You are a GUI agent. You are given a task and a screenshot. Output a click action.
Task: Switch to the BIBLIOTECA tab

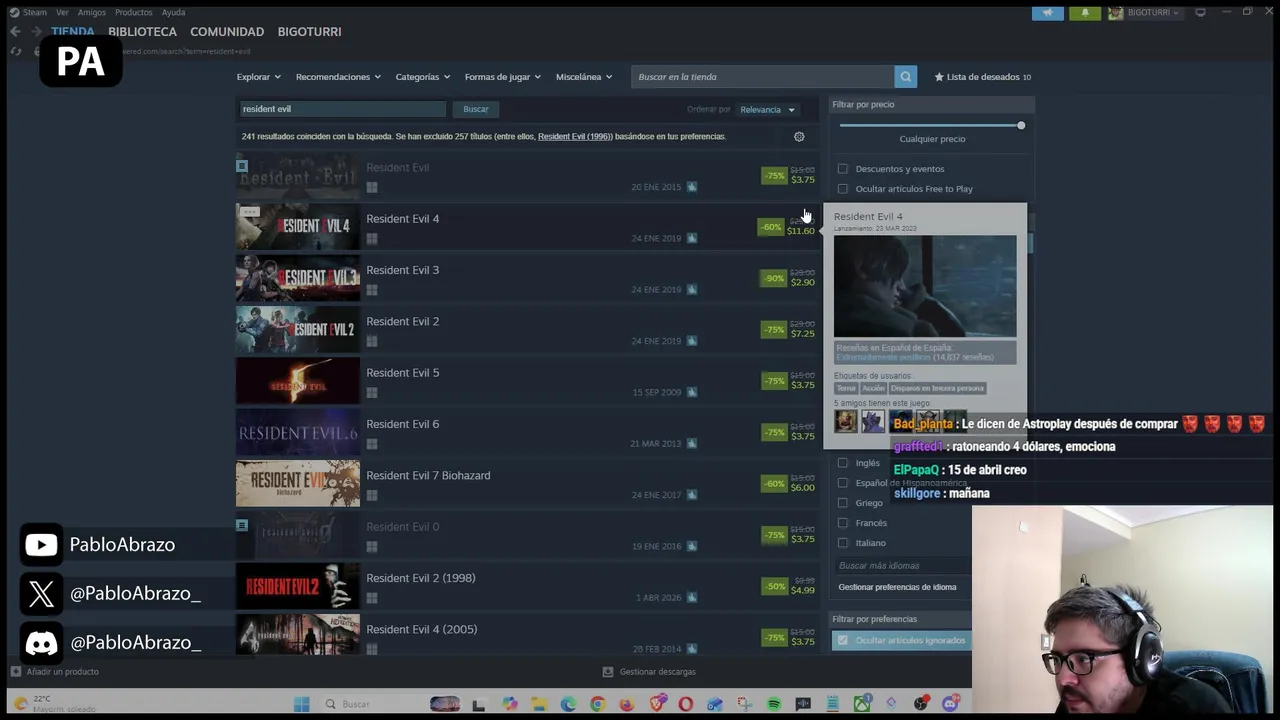click(x=142, y=32)
